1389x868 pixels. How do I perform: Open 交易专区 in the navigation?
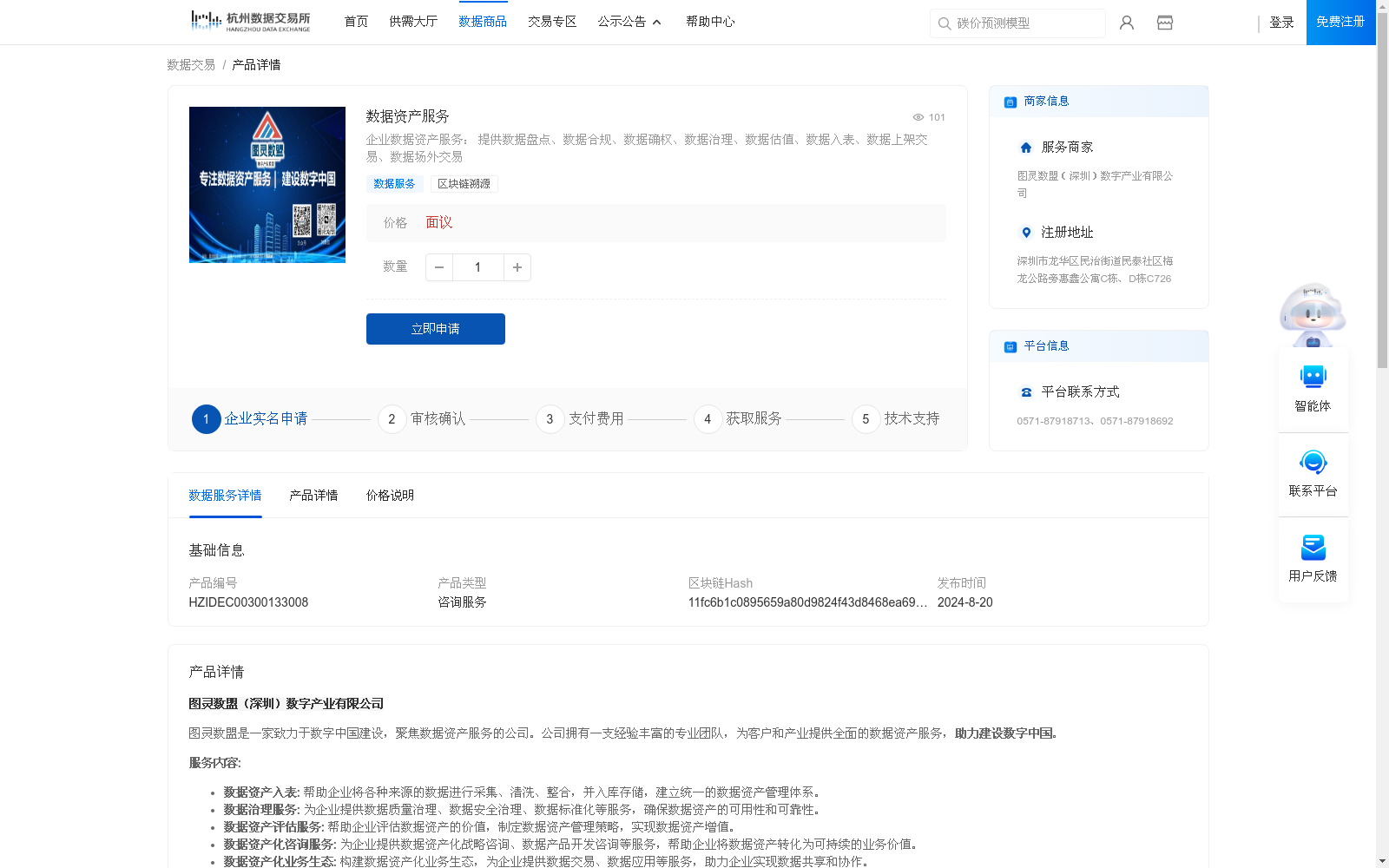pos(552,22)
